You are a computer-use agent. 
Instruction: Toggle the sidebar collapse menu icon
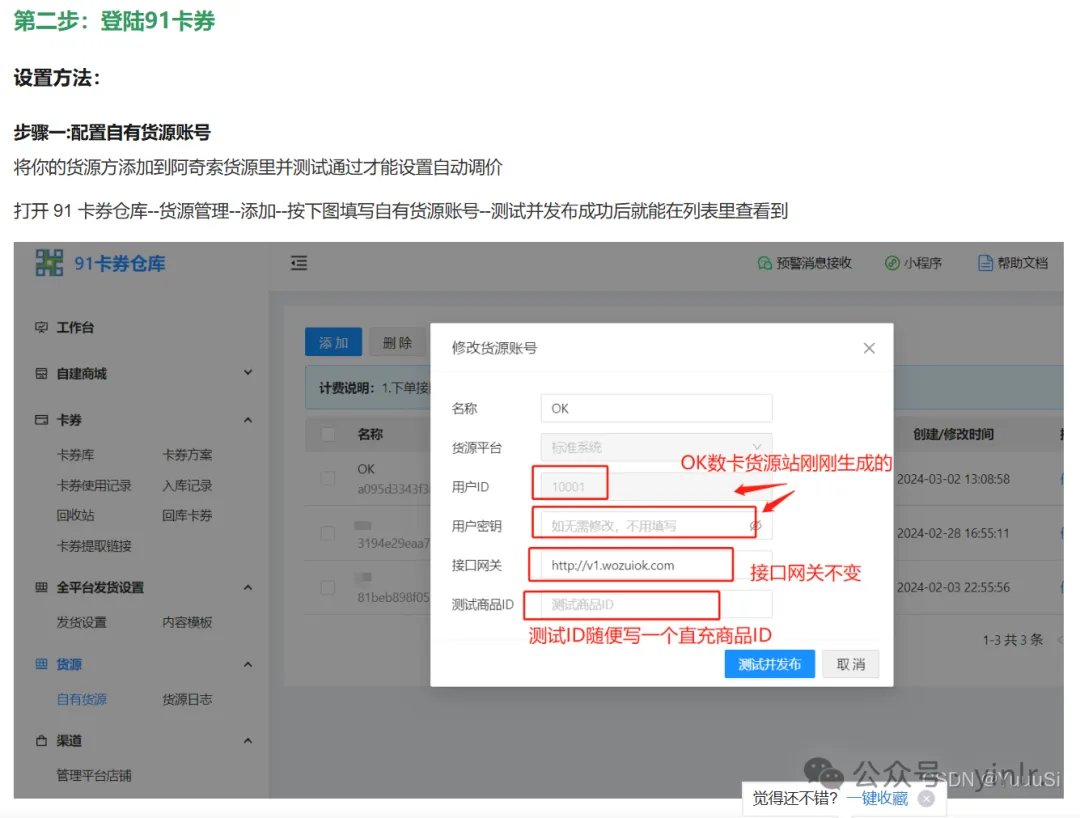[299, 263]
